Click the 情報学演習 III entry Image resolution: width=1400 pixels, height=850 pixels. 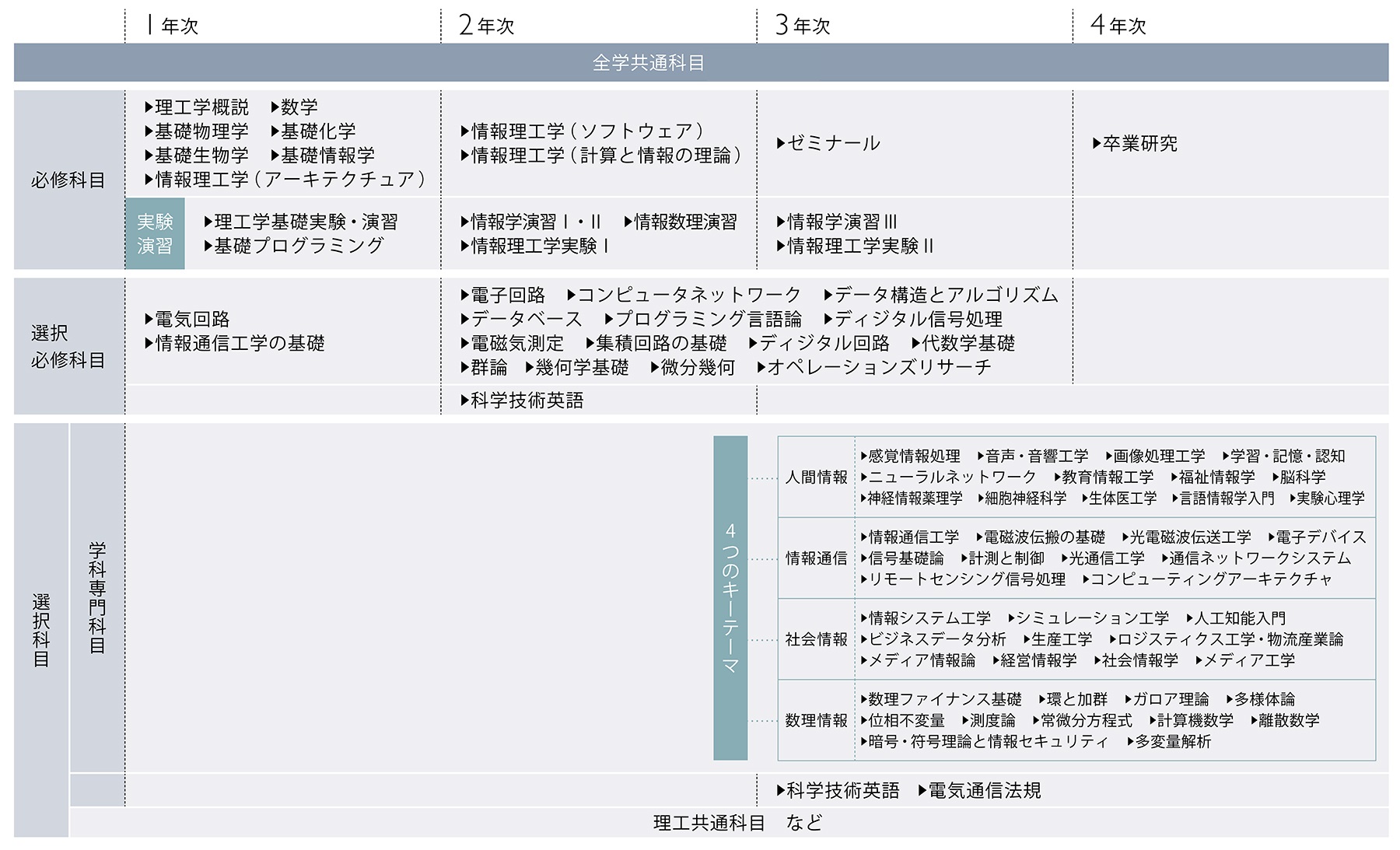click(x=838, y=222)
